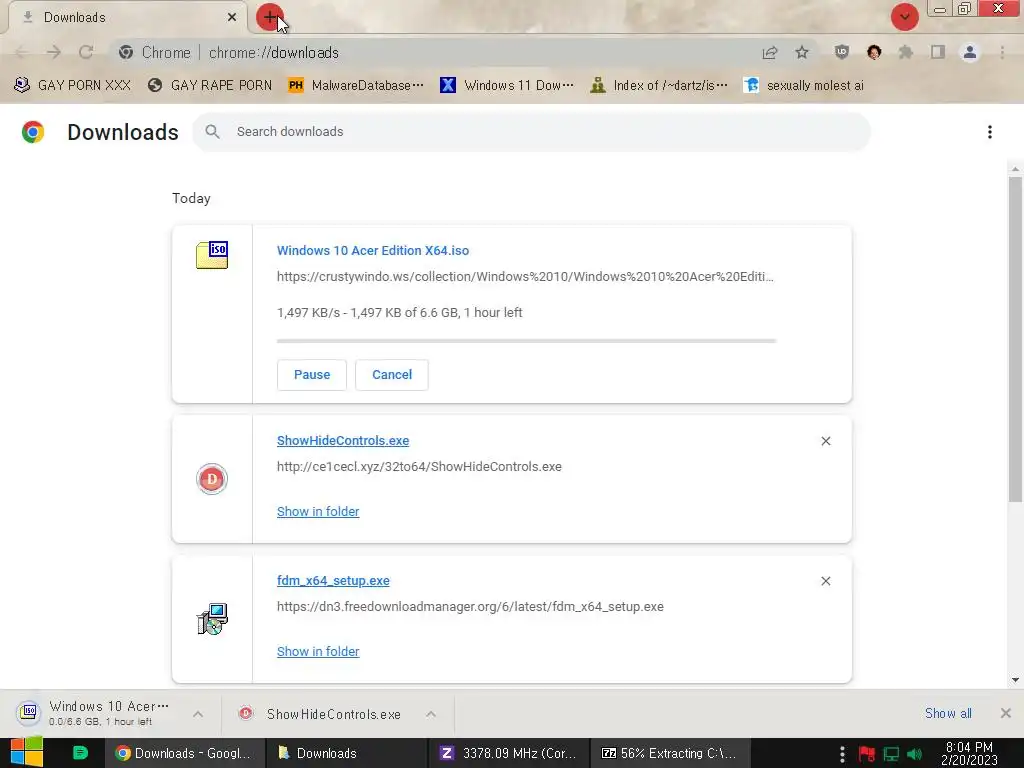Click the Search downloads field
Viewport: 1024px width, 768px height.
click(531, 132)
